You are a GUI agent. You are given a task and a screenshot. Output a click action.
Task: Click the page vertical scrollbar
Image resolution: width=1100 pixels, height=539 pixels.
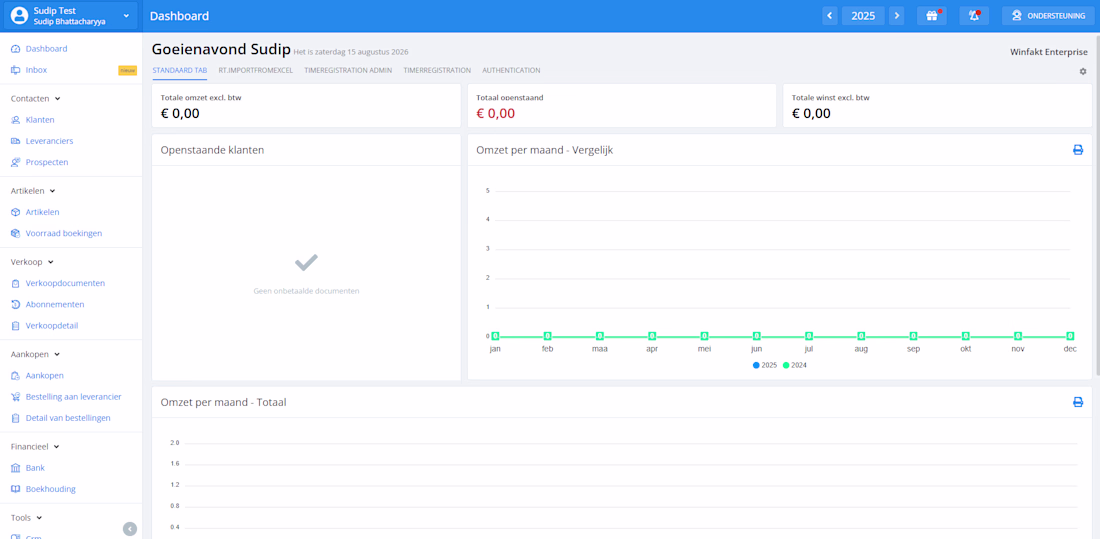(1096, 204)
